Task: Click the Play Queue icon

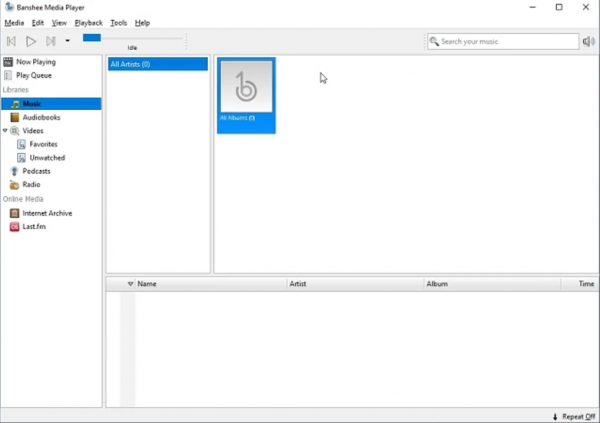Action: (x=8, y=75)
